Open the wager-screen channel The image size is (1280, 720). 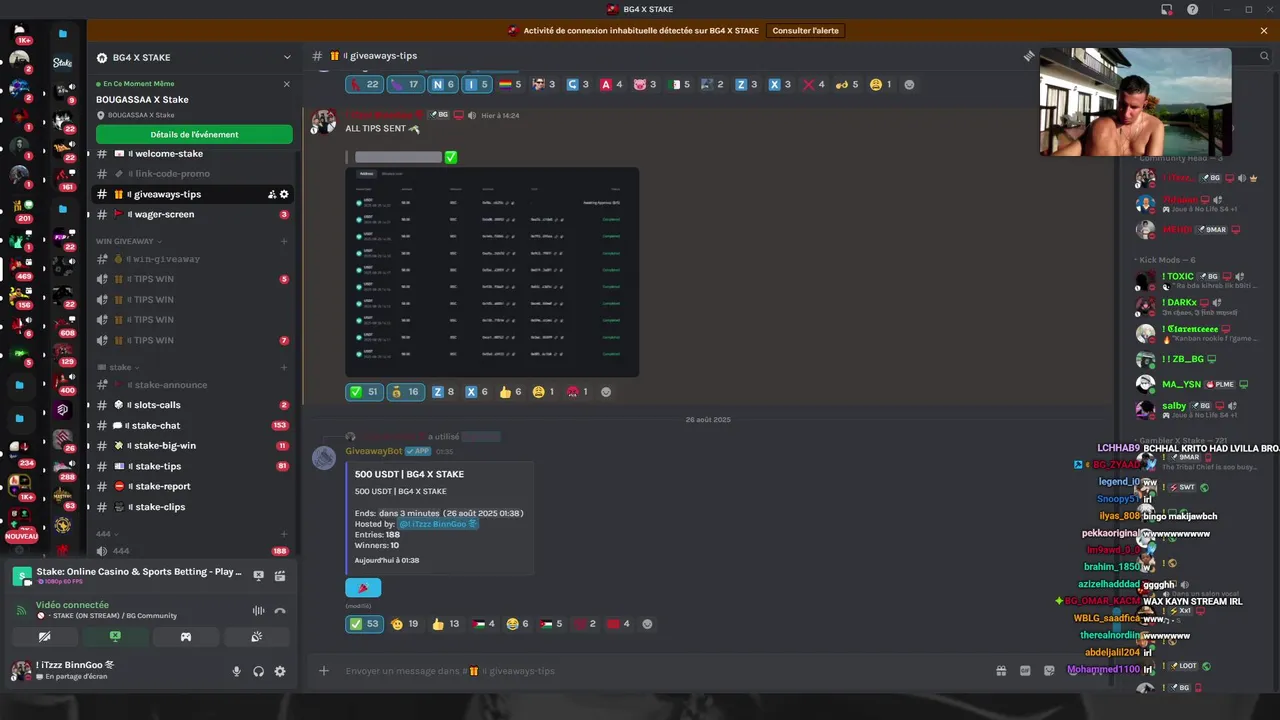[194, 214]
